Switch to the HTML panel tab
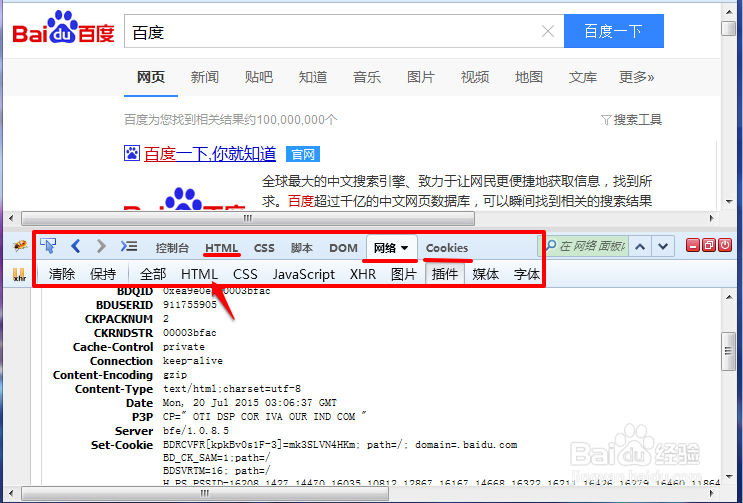The image size is (743, 503). pos(221,248)
